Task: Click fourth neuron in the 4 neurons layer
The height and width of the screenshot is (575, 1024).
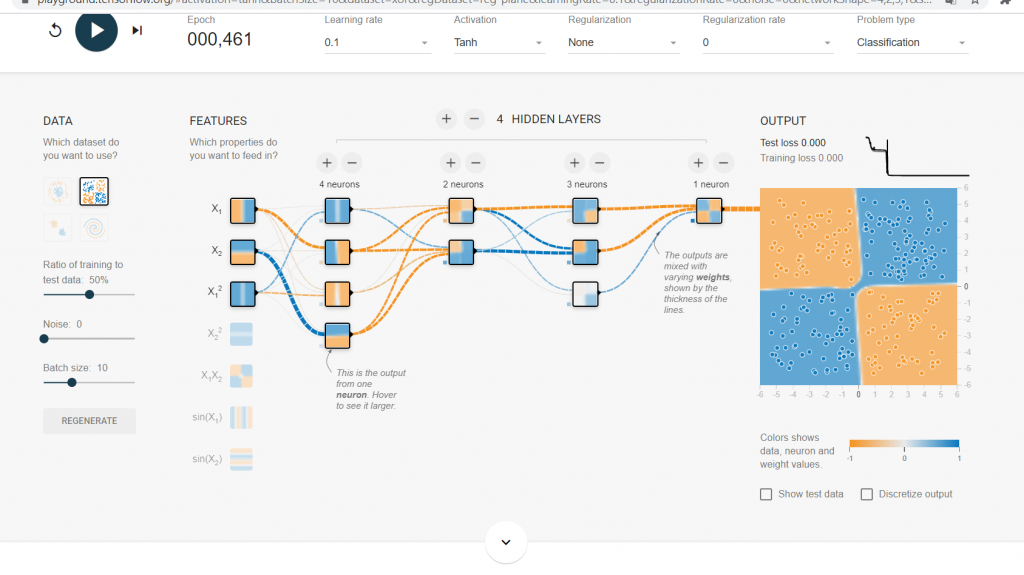Action: click(x=338, y=335)
